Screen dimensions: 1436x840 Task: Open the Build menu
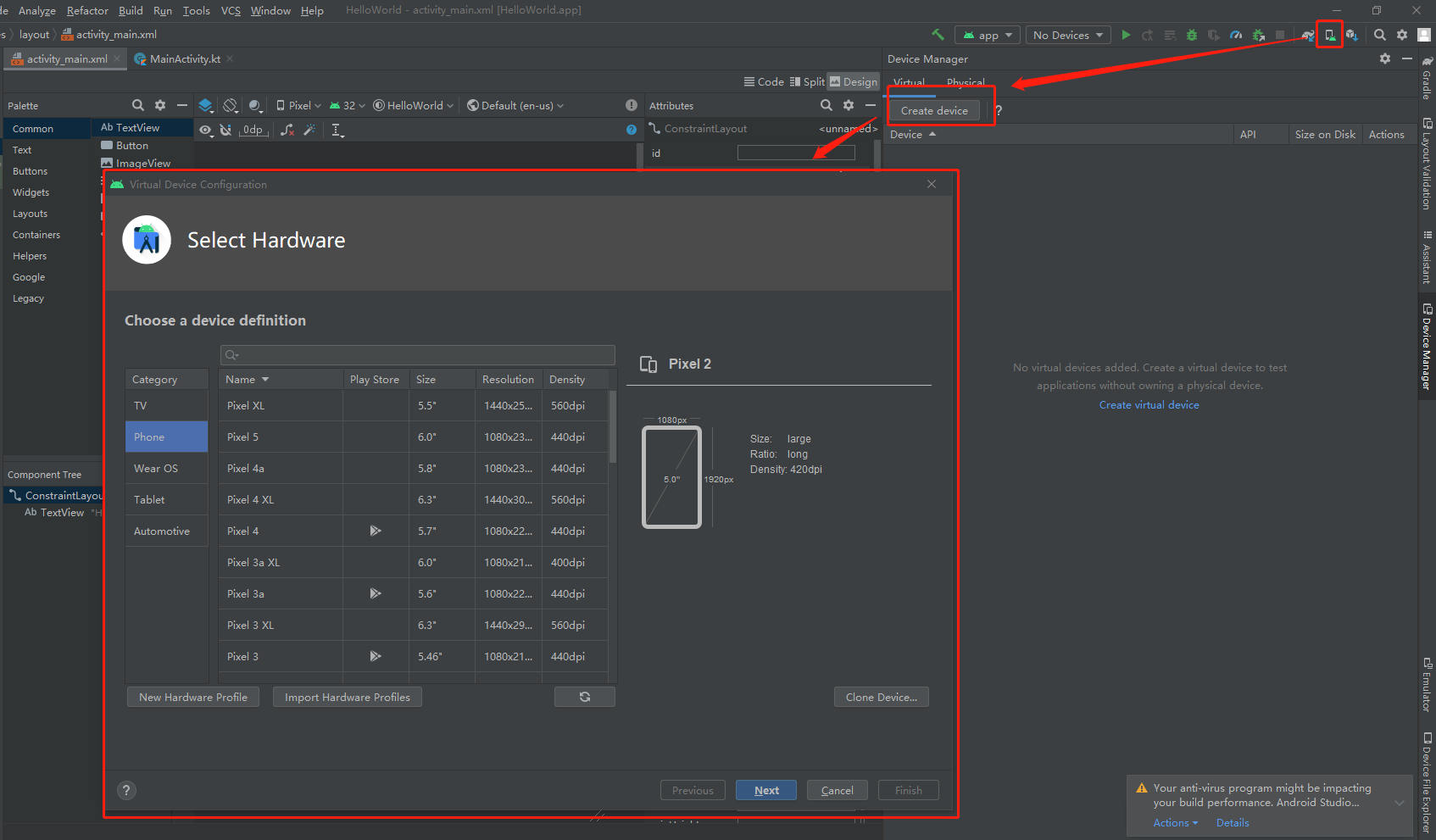(x=131, y=10)
